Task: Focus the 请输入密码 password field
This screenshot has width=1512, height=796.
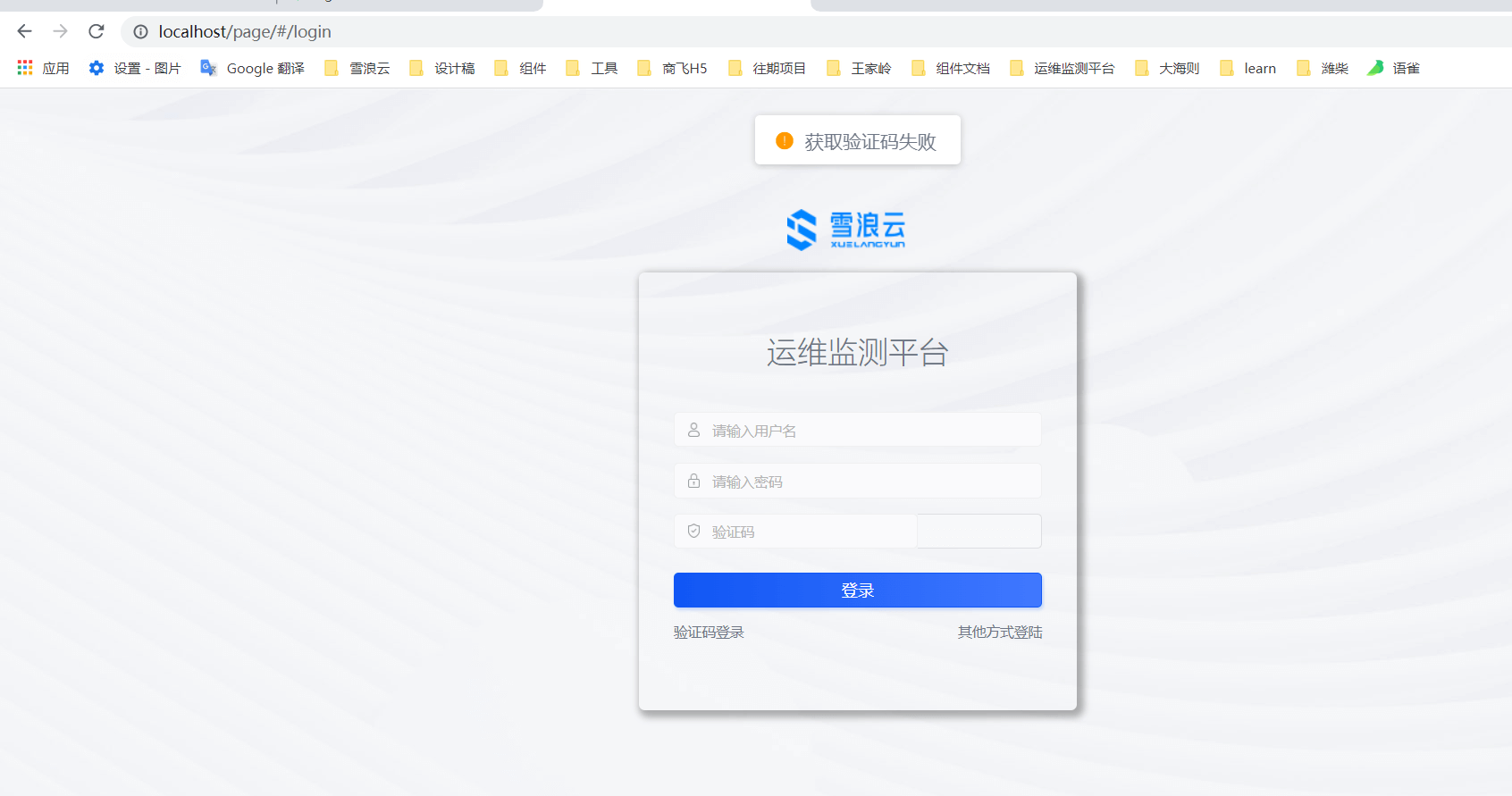Action: point(858,481)
